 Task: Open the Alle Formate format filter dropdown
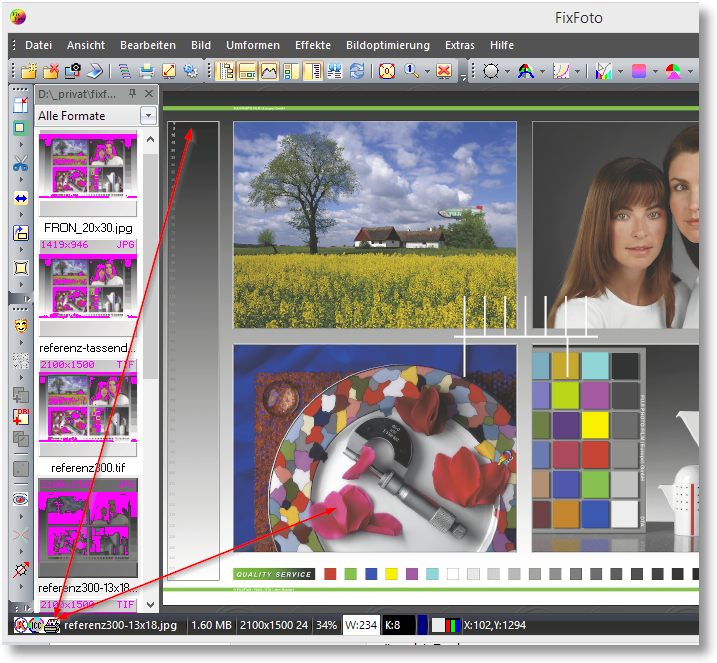pos(148,116)
